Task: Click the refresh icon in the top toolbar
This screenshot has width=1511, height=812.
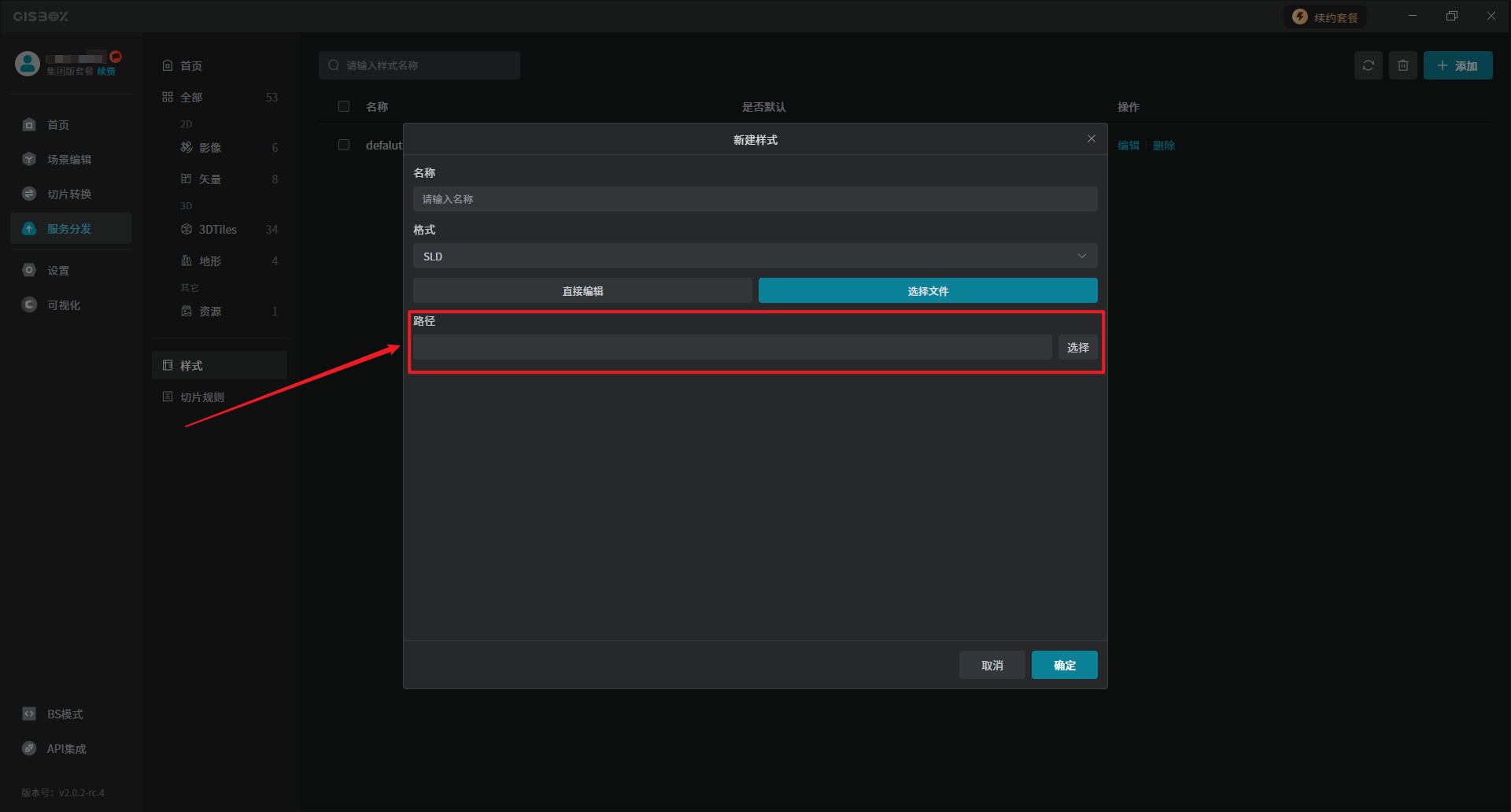Action: (1368, 65)
